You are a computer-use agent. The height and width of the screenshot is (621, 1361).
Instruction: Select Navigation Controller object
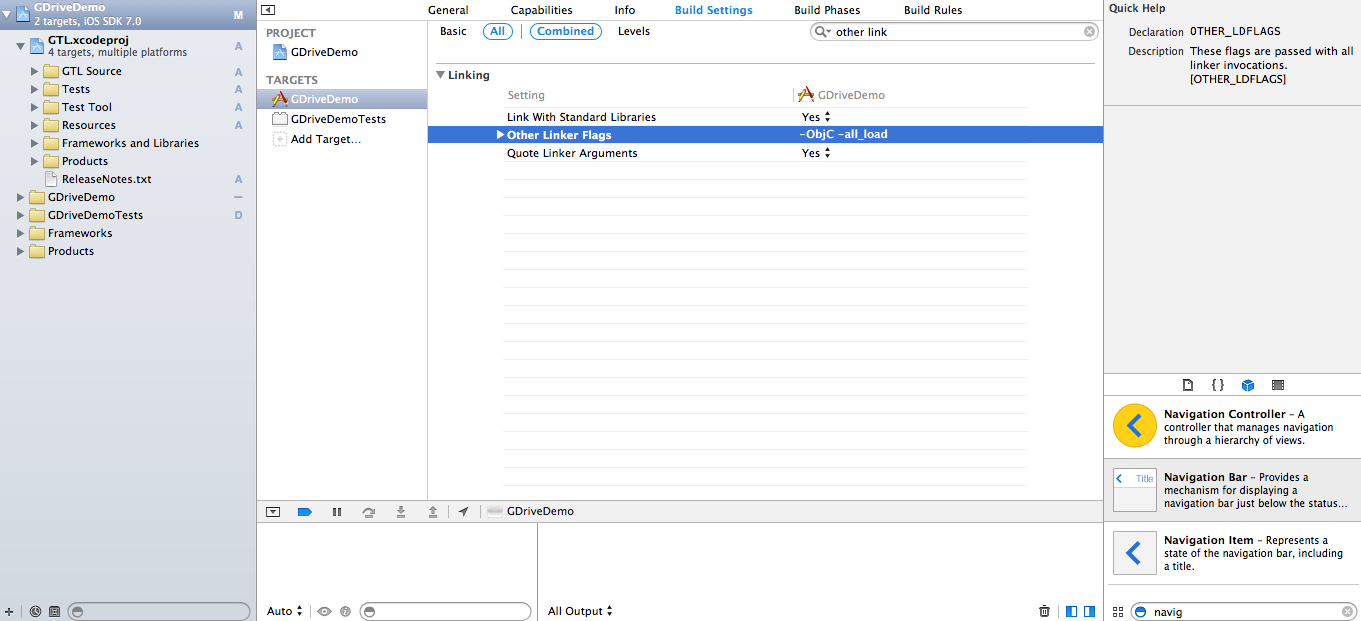(1232, 426)
